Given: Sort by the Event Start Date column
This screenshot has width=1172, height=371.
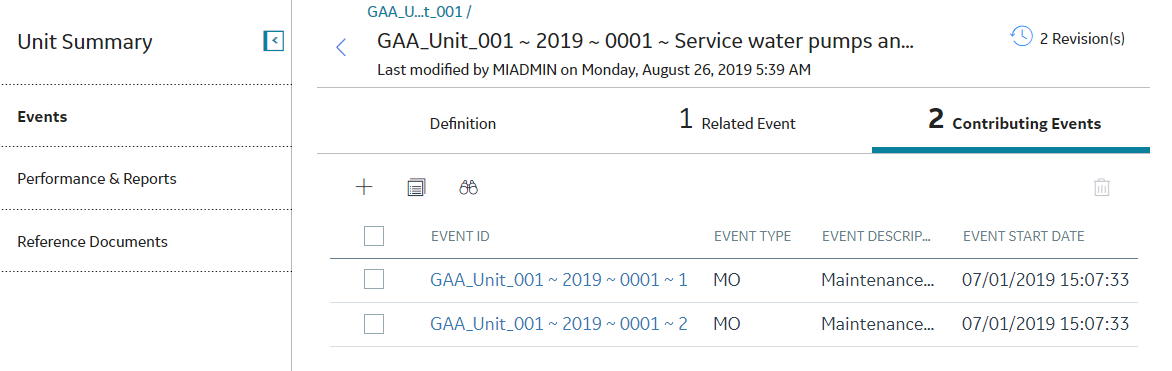Looking at the screenshot, I should [x=1023, y=236].
